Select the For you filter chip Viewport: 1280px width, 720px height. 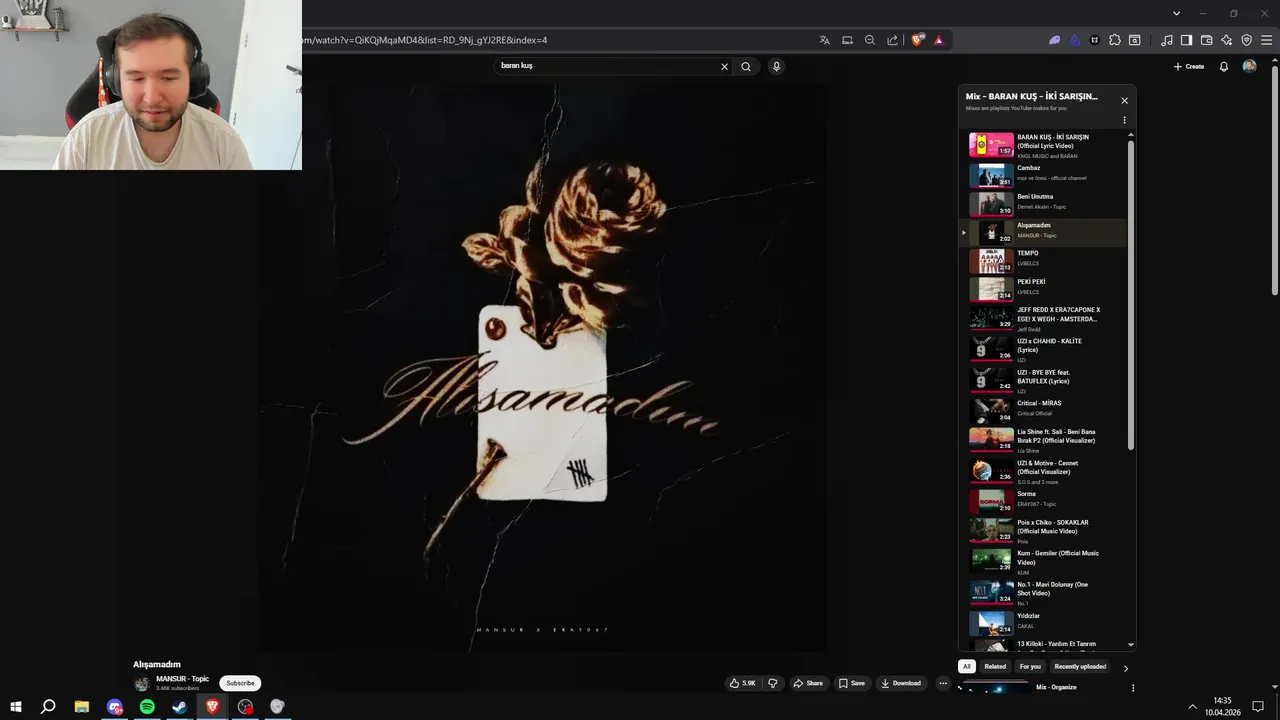point(1030,666)
